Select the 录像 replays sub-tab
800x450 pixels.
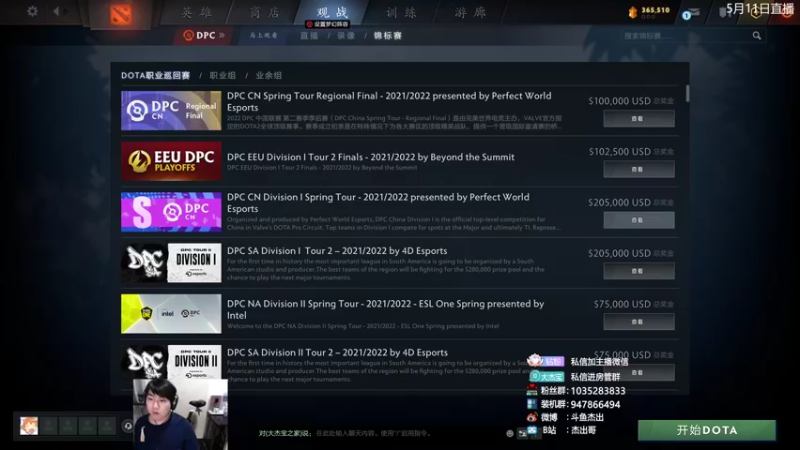click(346, 35)
